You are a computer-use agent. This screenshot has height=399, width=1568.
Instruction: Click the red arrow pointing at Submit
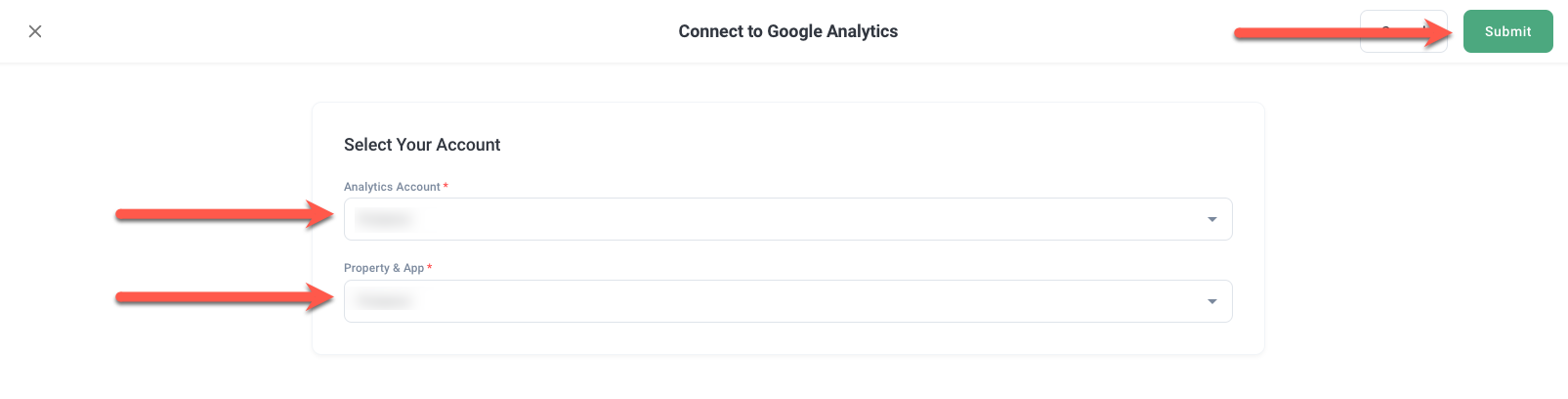coord(1338,33)
